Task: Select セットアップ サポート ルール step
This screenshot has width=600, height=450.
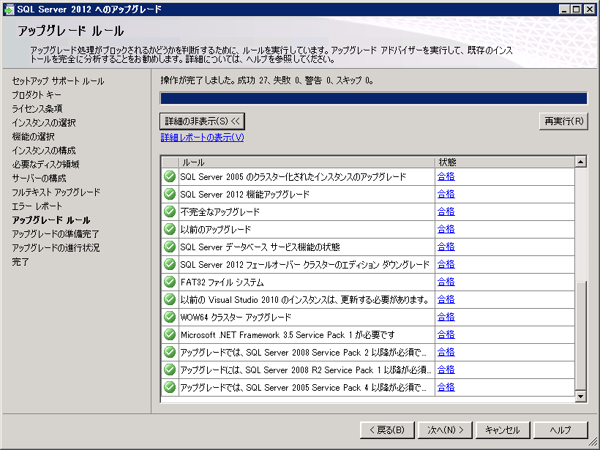Action: (x=58, y=81)
